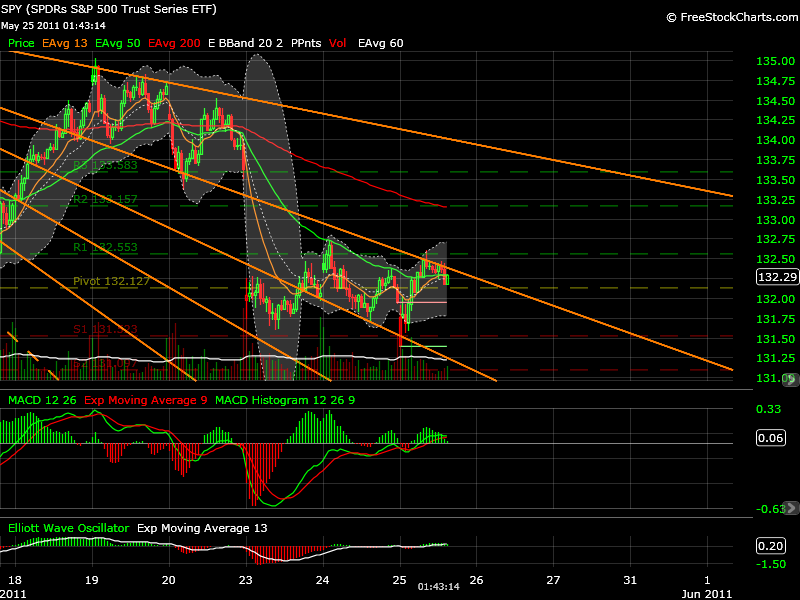Select the EAvg 60 legend label

click(x=380, y=44)
